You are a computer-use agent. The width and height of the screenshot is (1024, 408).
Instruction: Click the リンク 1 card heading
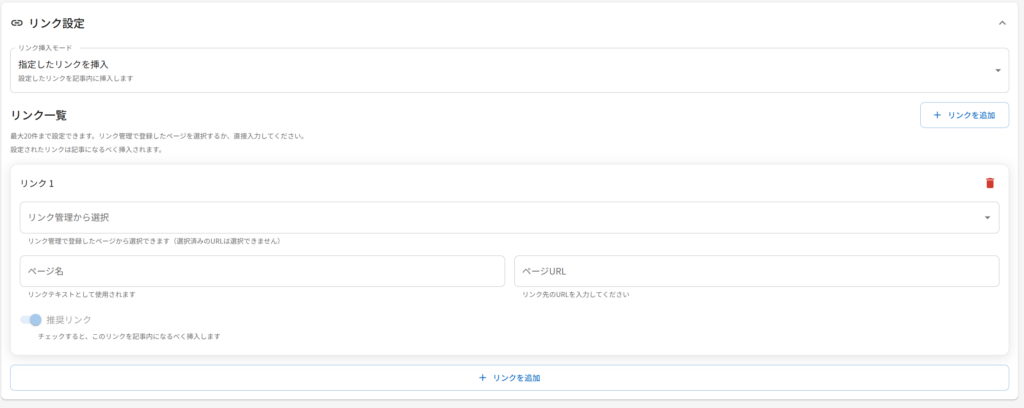coord(37,183)
